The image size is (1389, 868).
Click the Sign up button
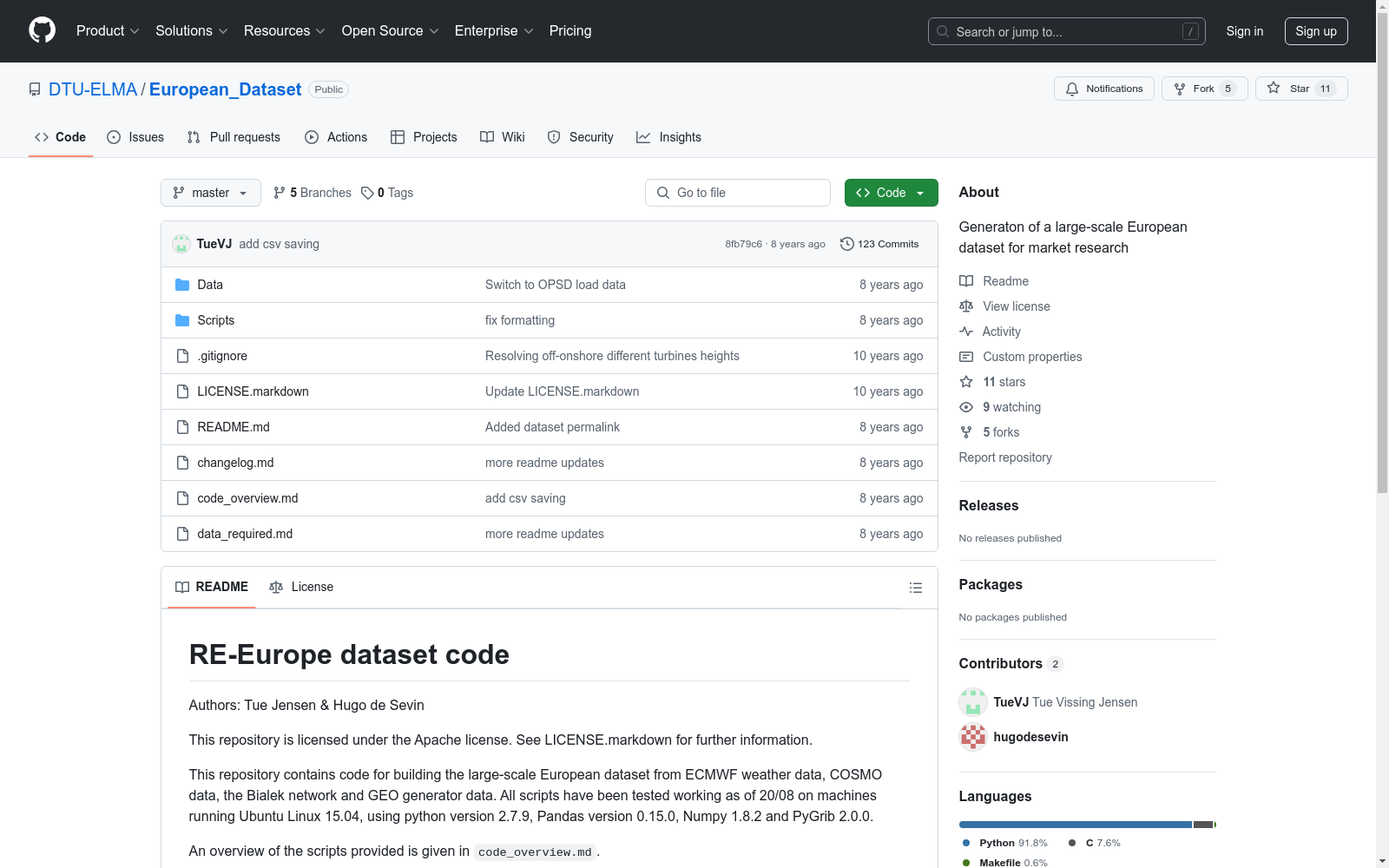click(1316, 31)
